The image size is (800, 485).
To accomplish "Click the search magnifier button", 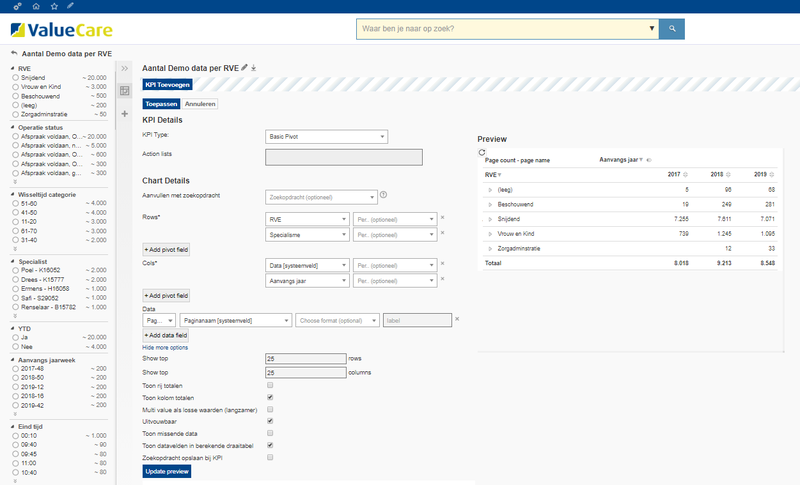I will coord(673,29).
